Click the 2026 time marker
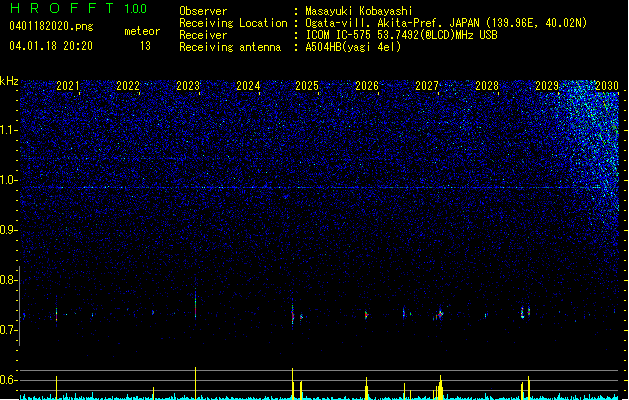 coord(367,86)
